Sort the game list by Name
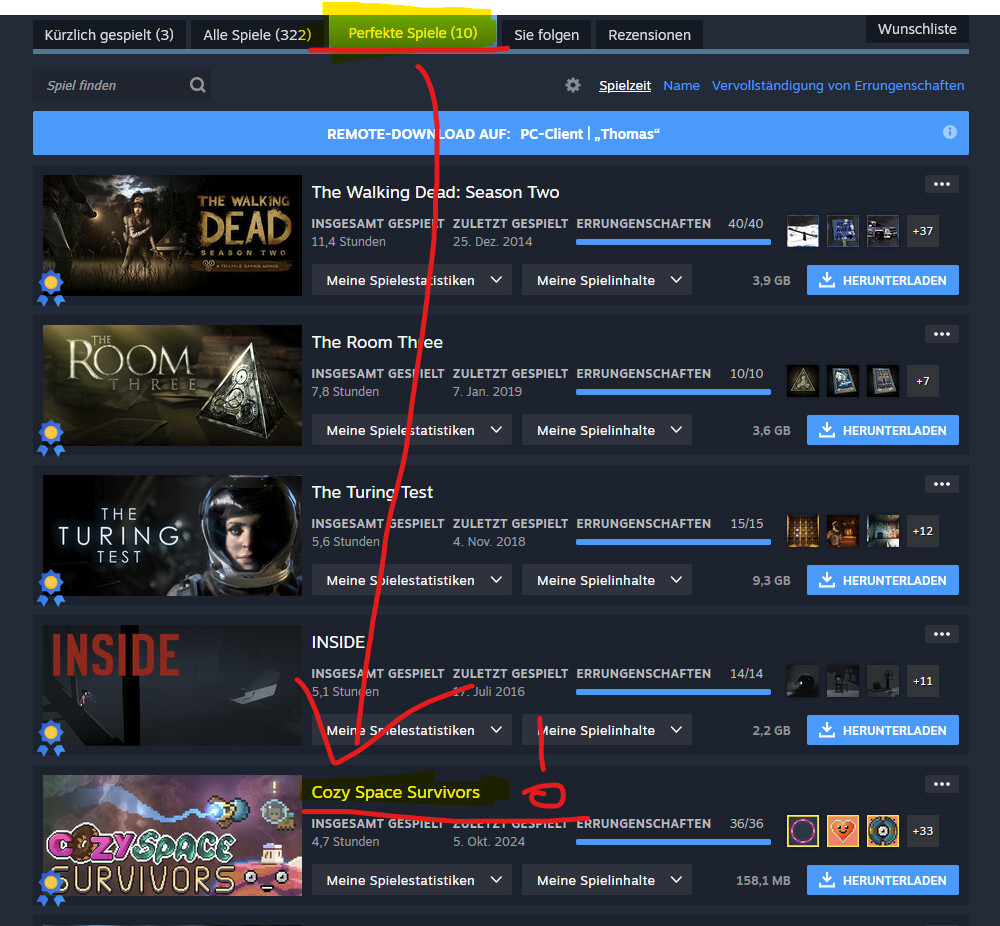 click(681, 86)
